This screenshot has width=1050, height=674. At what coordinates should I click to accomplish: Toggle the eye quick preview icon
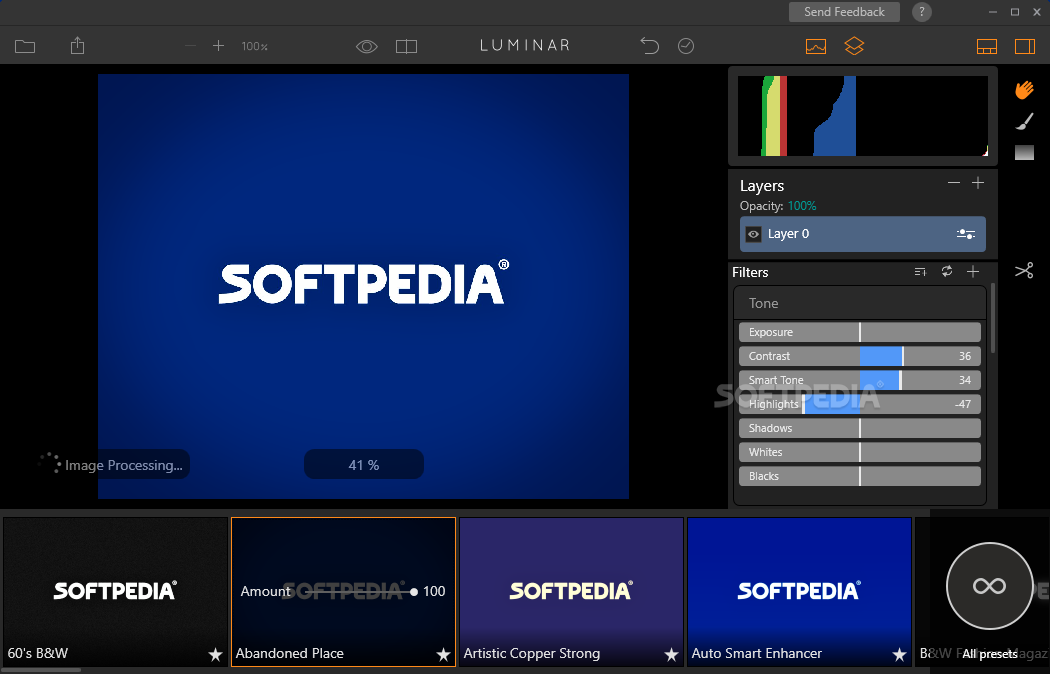(366, 46)
